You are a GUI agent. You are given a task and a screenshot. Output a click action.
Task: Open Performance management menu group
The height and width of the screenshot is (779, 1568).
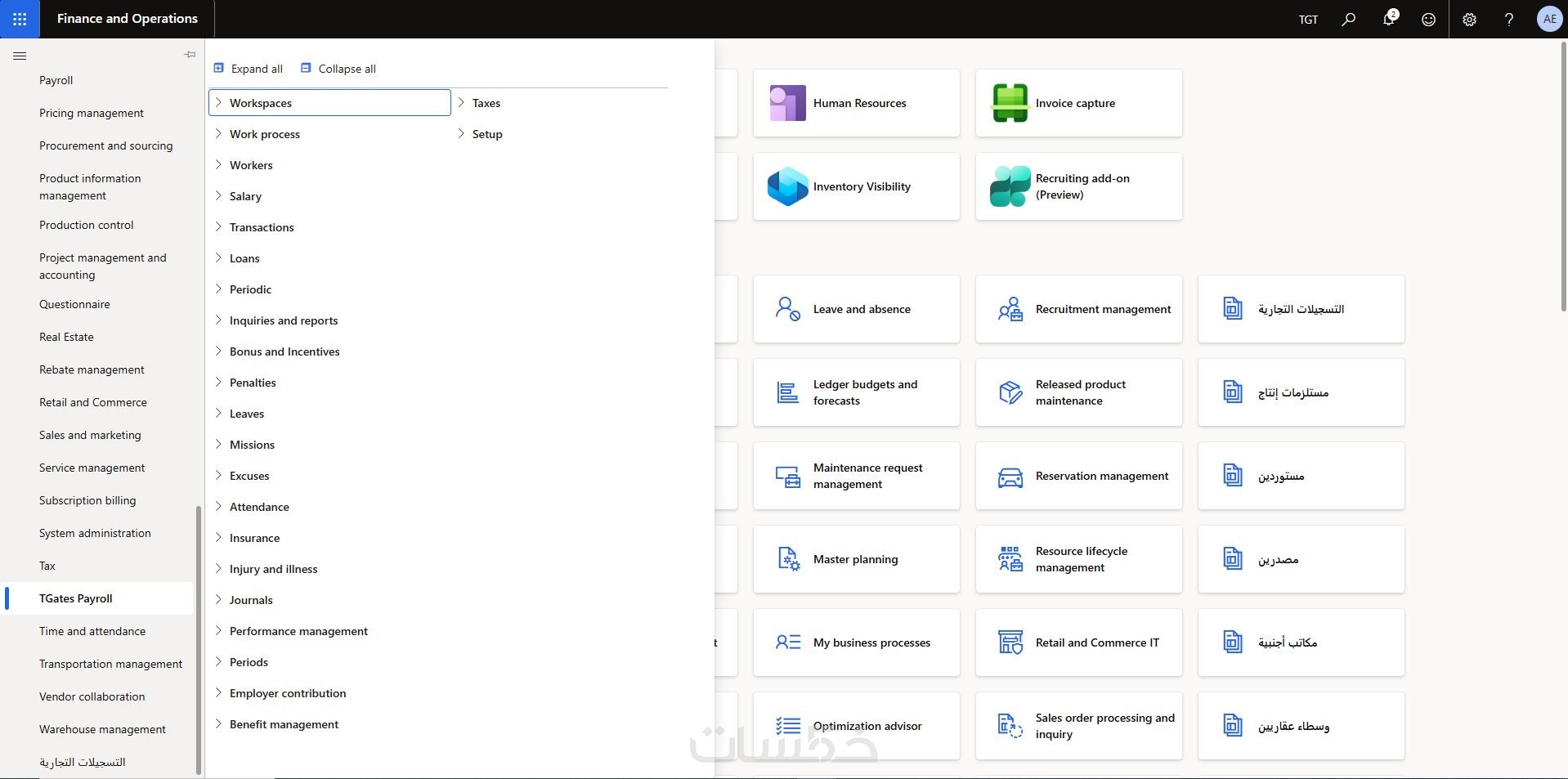(x=329, y=631)
